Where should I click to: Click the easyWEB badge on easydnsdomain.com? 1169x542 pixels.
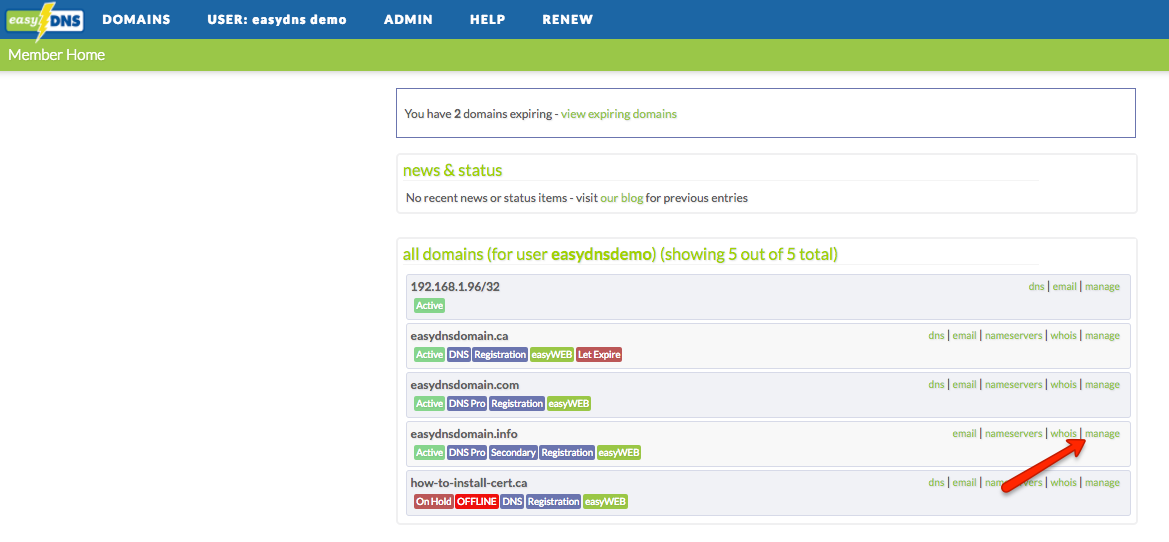[x=569, y=403]
